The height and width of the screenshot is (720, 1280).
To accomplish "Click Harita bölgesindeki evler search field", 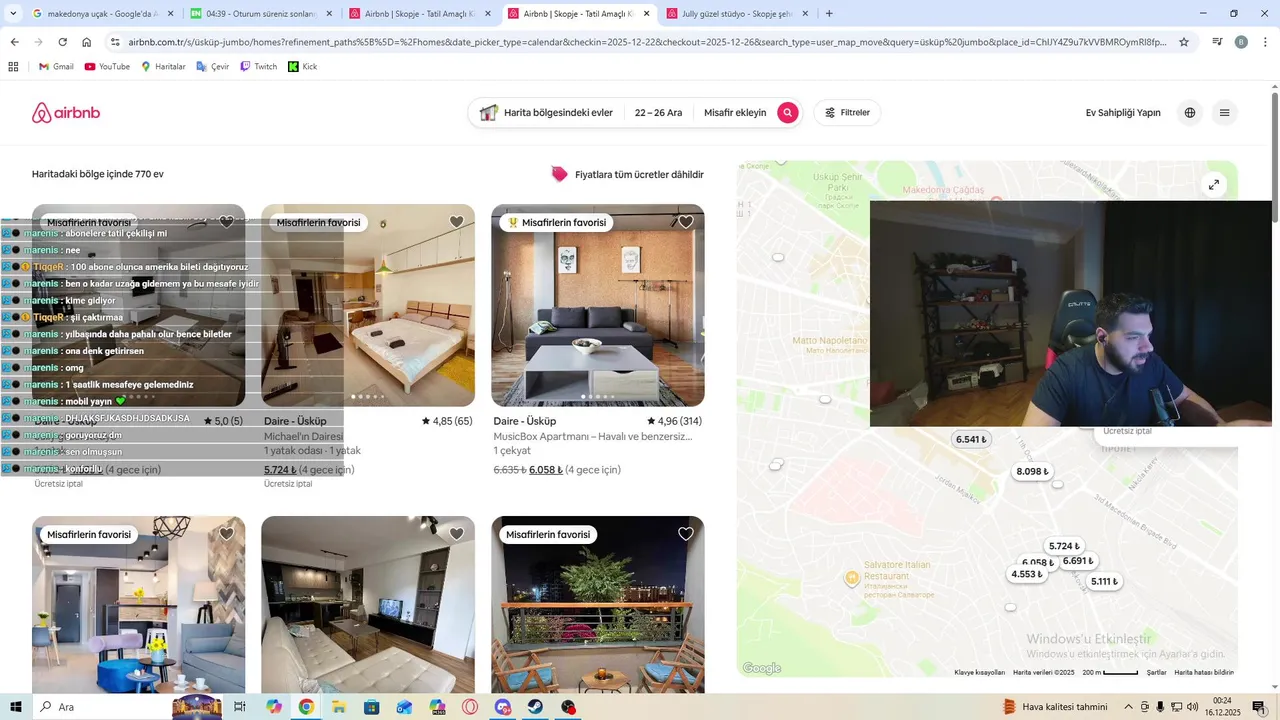I will [547, 113].
